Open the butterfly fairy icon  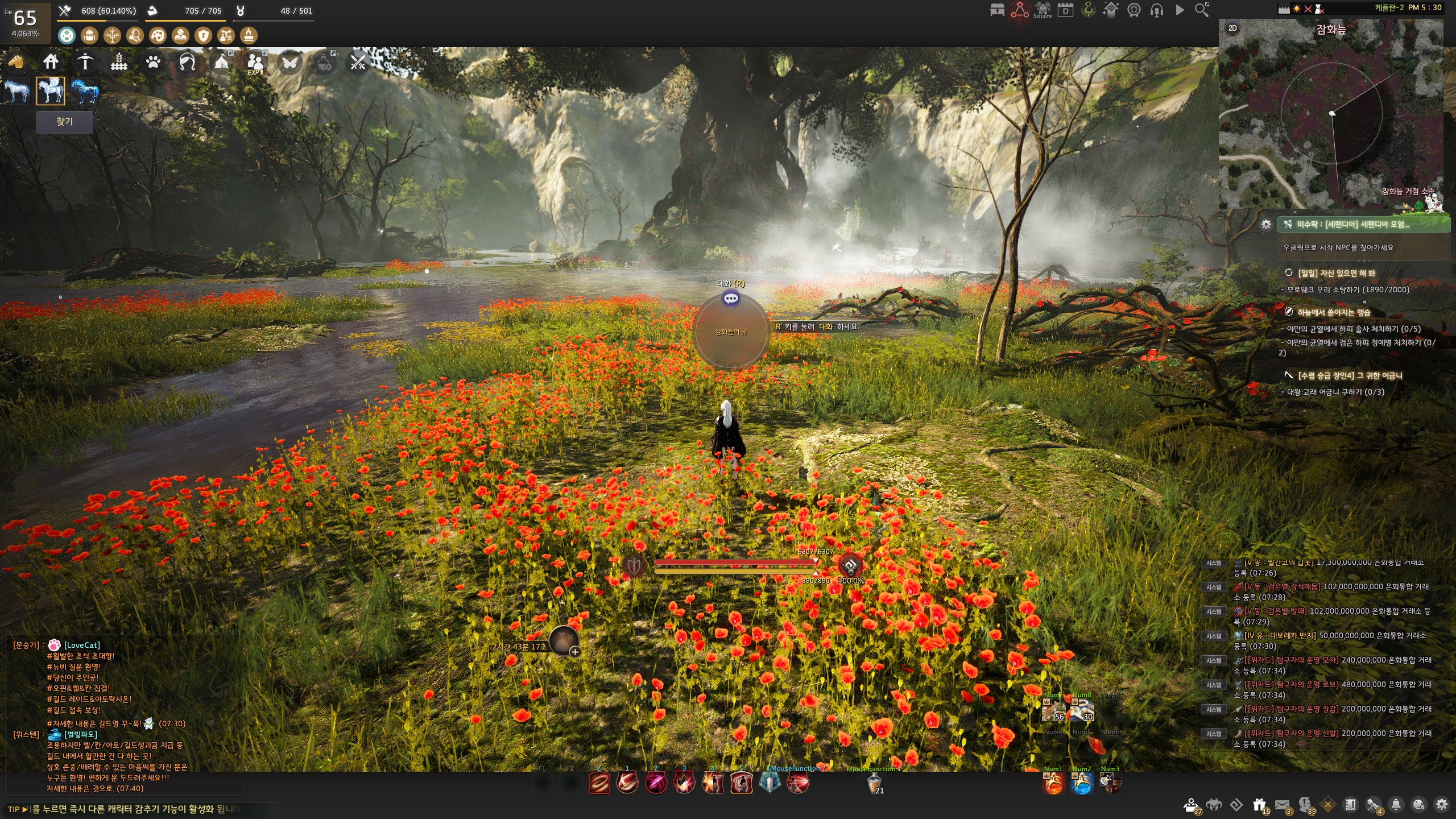pyautogui.click(x=289, y=61)
